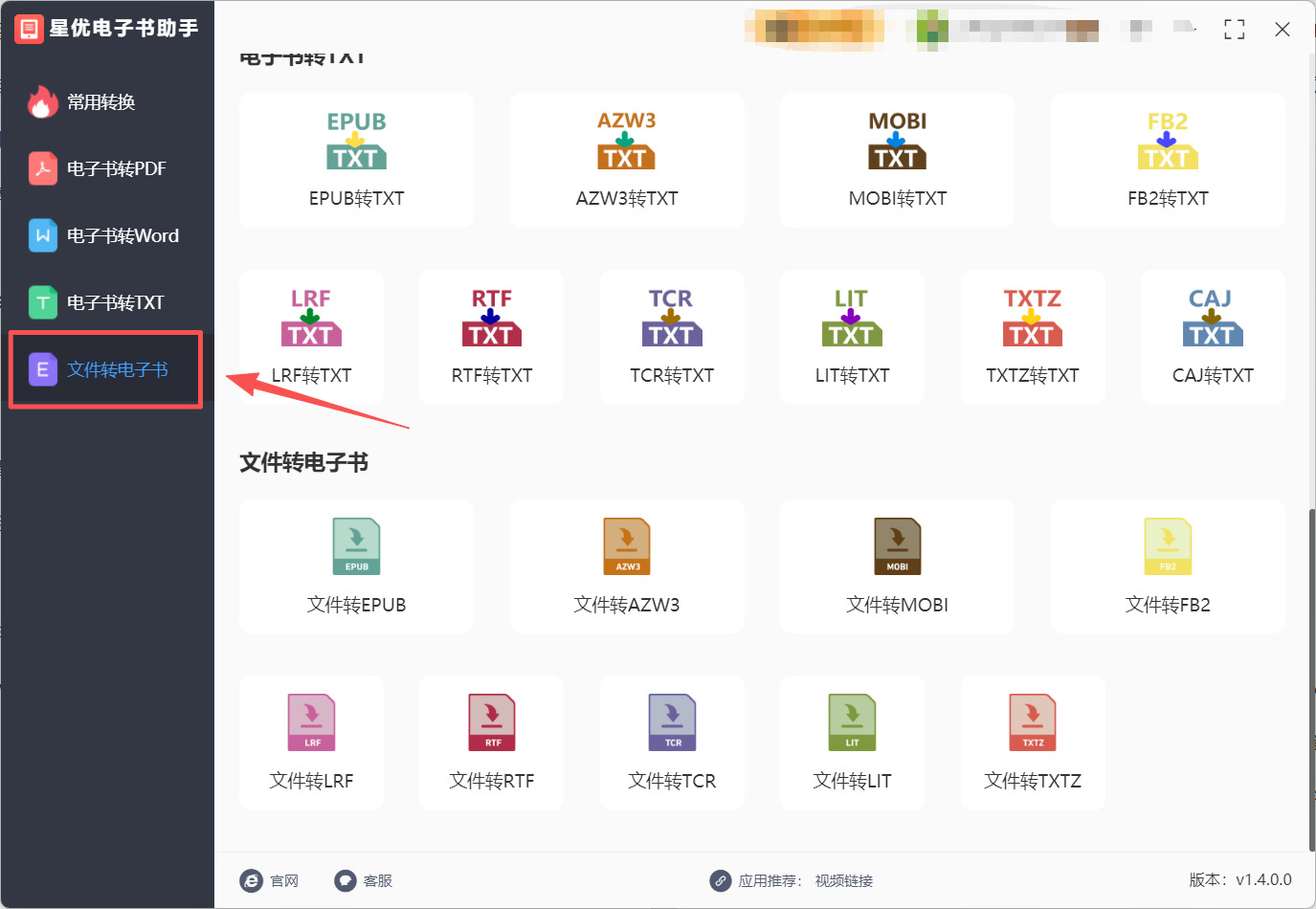Viewport: 1316px width, 909px height.
Task: Select the 文件转TXTZ tool
Action: (1033, 743)
